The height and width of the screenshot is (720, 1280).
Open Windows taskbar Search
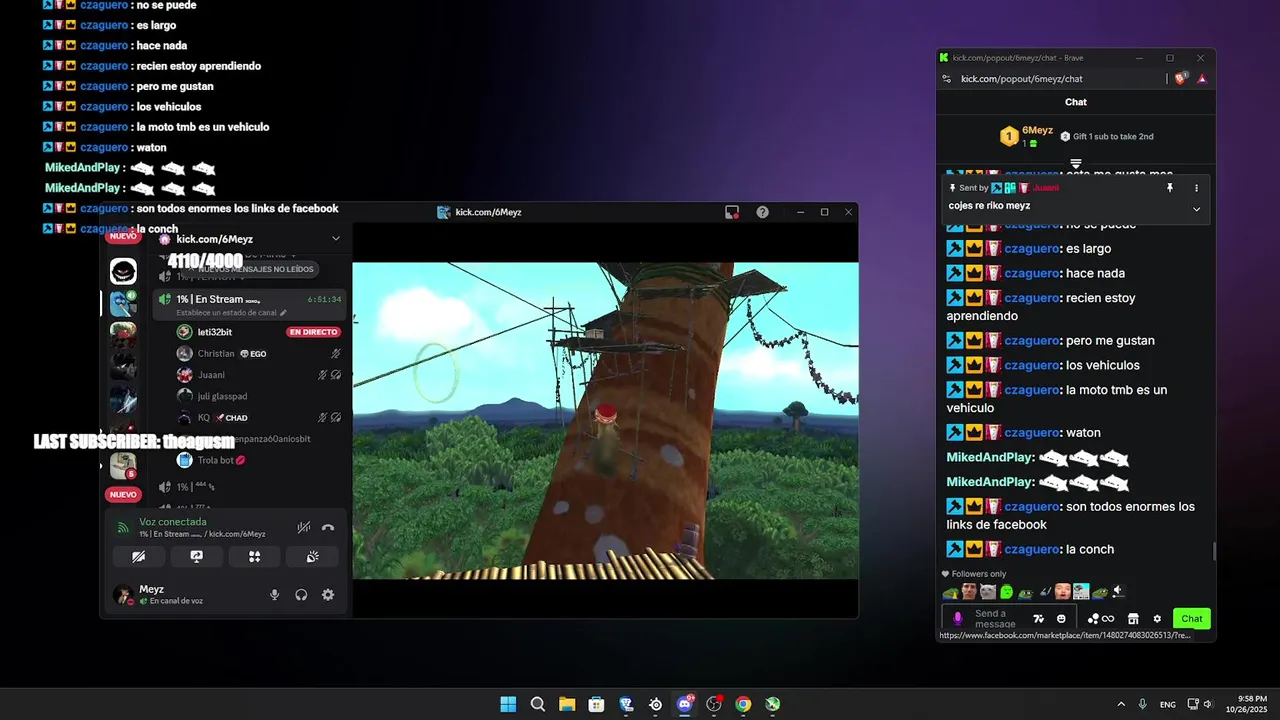[538, 704]
